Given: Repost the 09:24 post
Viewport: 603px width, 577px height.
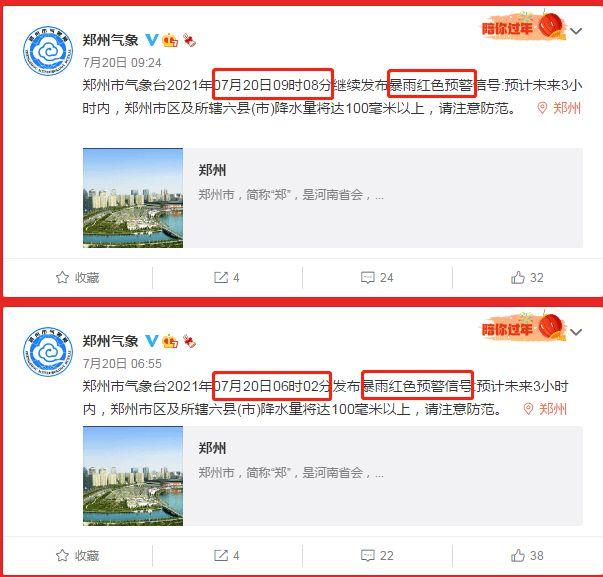Looking at the screenshot, I should (x=227, y=277).
